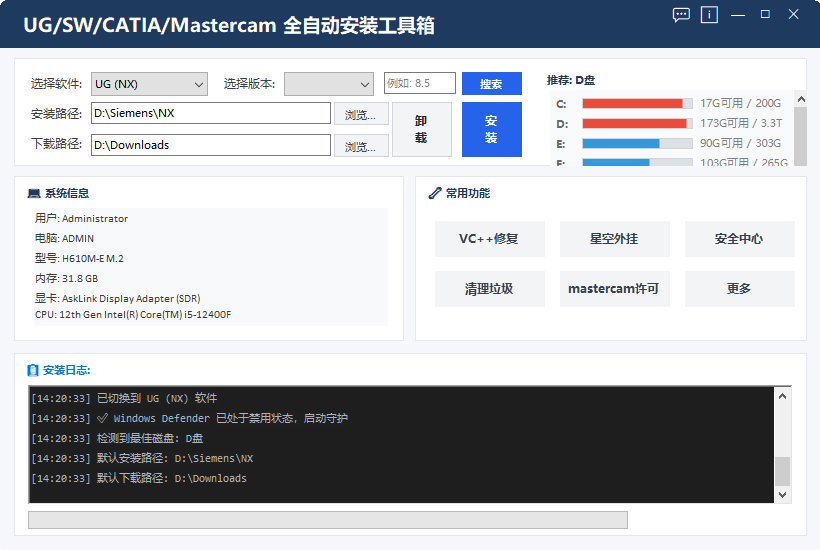The height and width of the screenshot is (550, 820).
Task: Click the install log scrollbar thumb
Action: pos(782,471)
